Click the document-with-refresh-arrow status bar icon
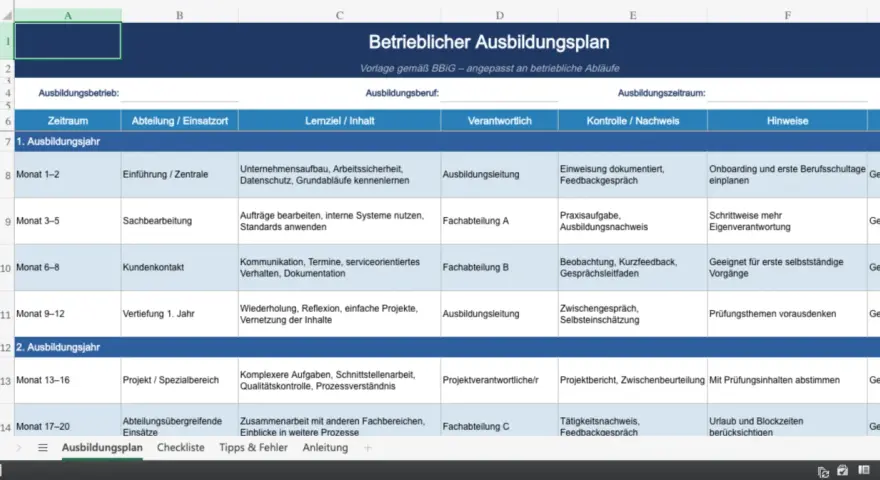 click(x=823, y=472)
